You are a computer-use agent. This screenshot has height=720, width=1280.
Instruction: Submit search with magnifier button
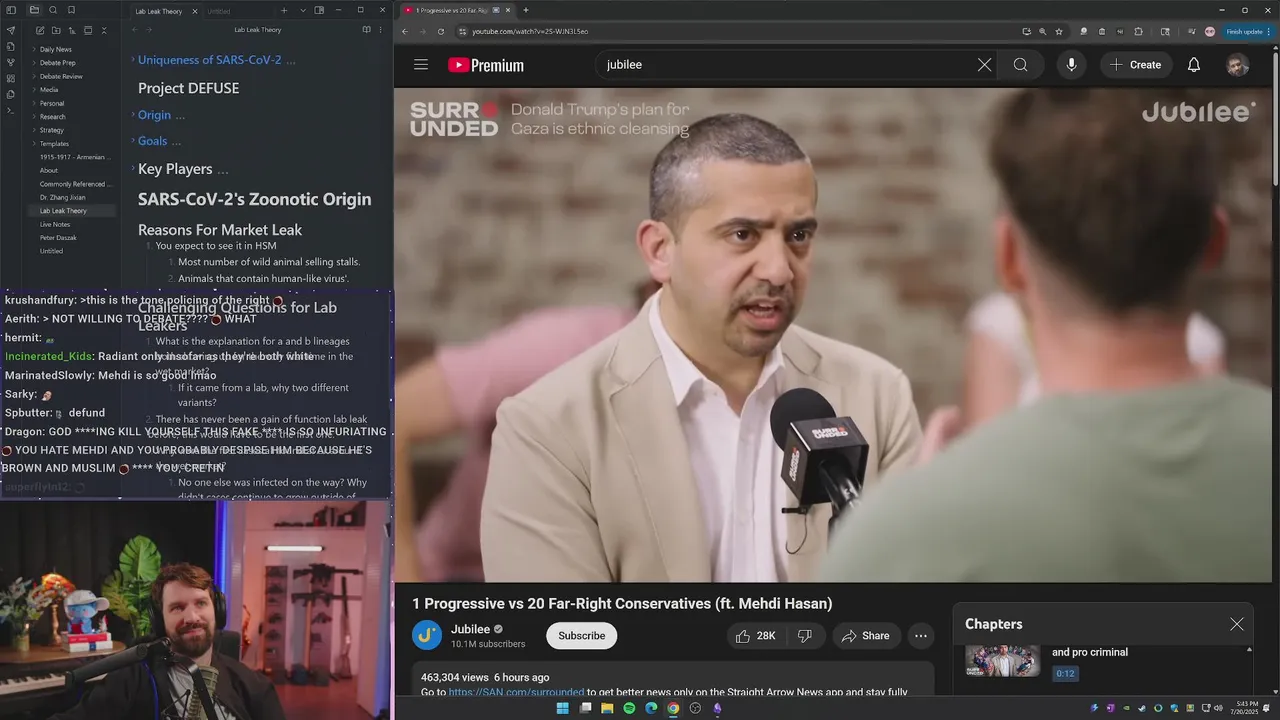pyautogui.click(x=1020, y=65)
